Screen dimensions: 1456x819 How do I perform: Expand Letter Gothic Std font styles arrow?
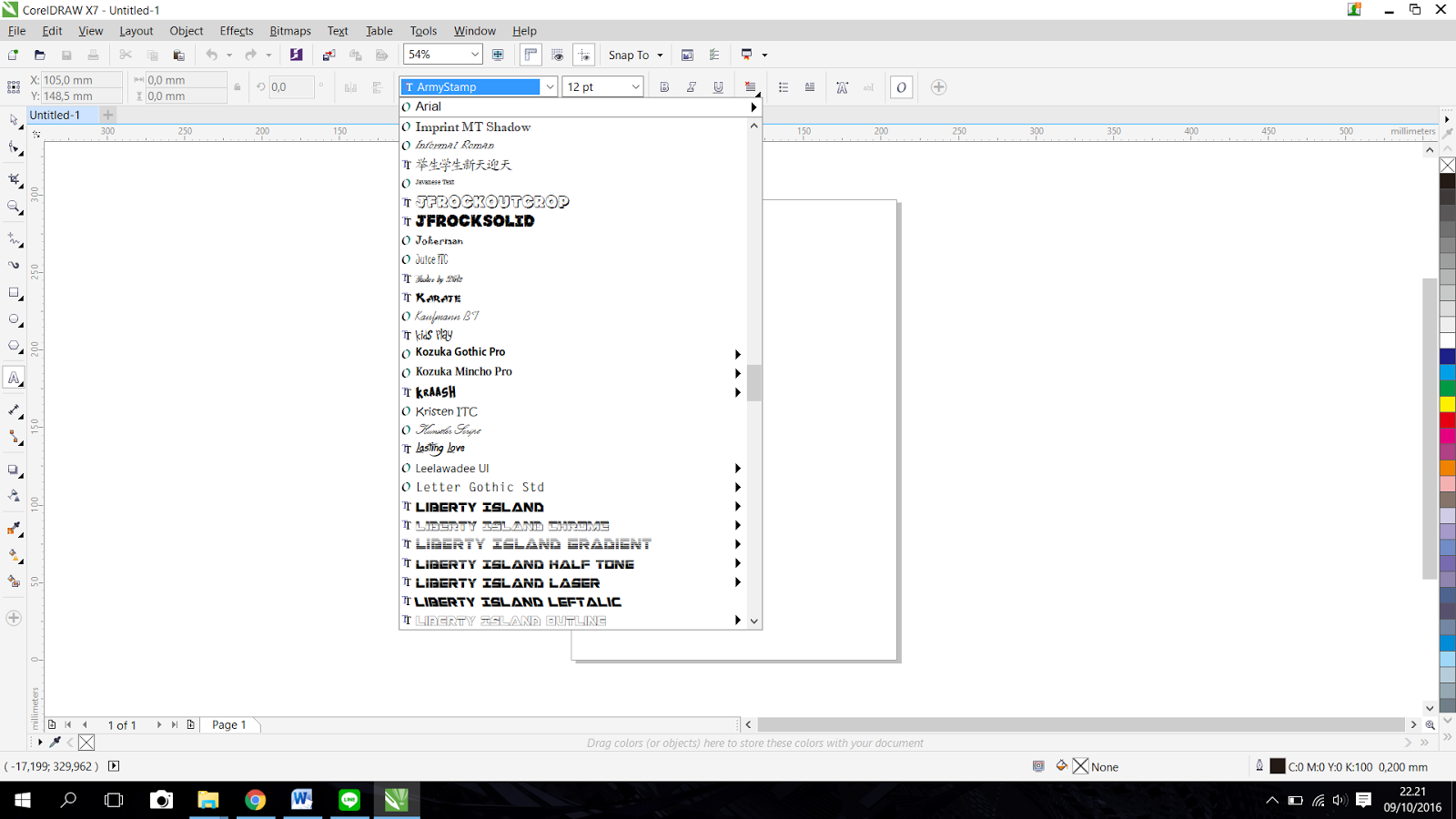pyautogui.click(x=738, y=488)
